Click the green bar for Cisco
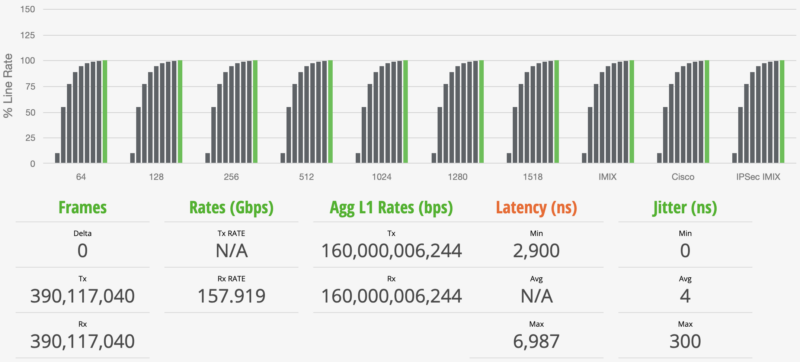Image resolution: width=800 pixels, height=362 pixels. [x=707, y=112]
